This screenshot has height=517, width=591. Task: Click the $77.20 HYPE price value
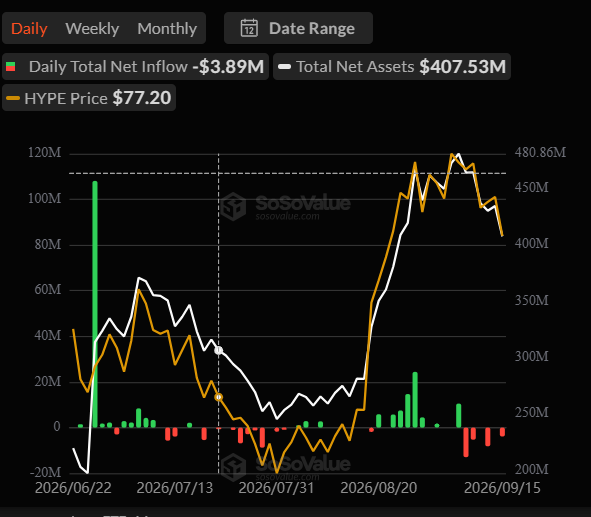pos(142,98)
